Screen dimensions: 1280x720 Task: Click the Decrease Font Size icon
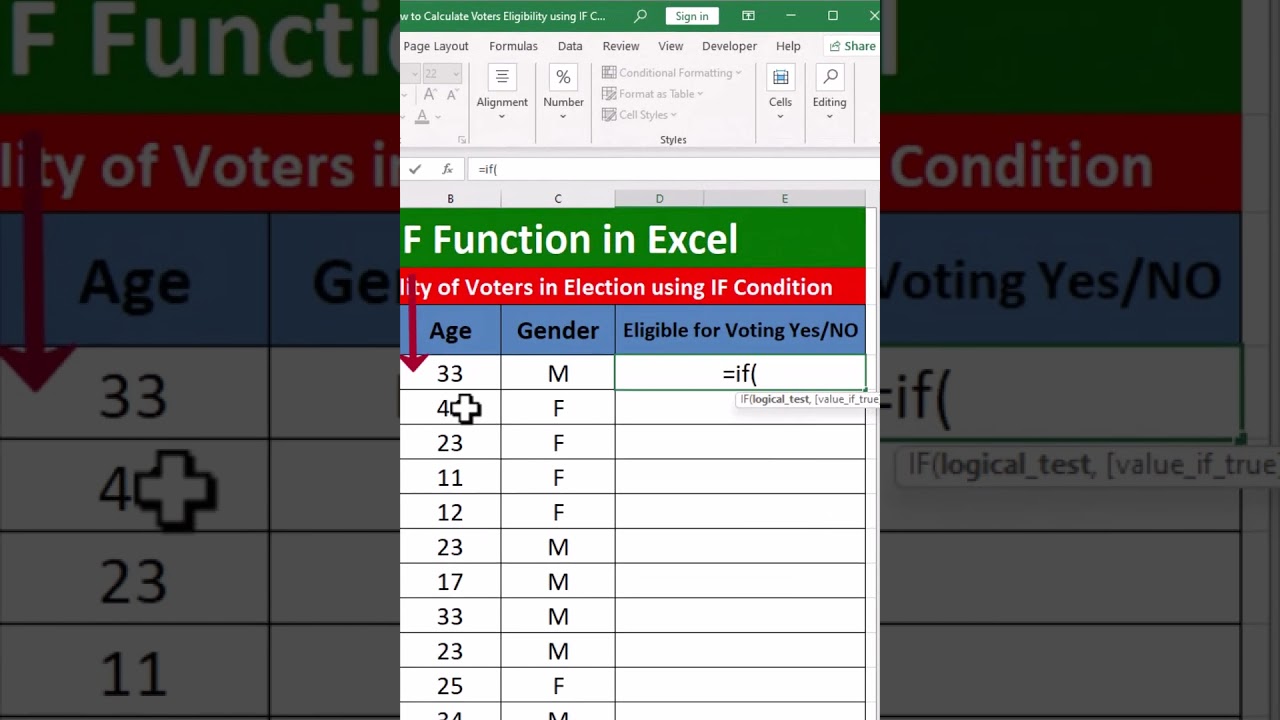pyautogui.click(x=451, y=94)
